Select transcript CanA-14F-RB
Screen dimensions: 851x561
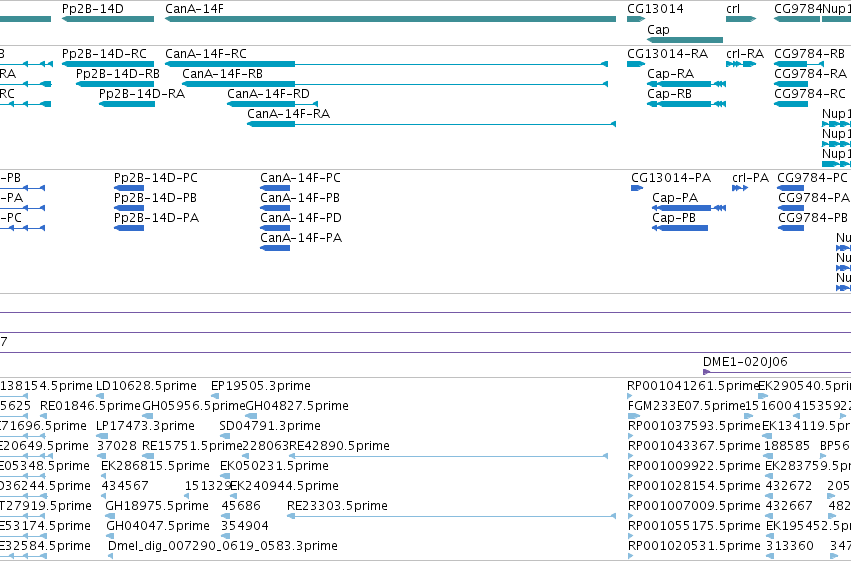pyautogui.click(x=395, y=84)
